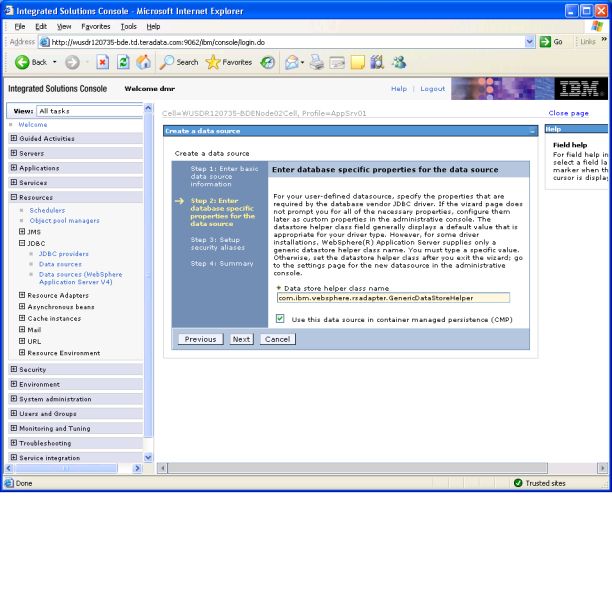Open Data sources (WebSphere Application Server V4)
Viewport: 612px width, 608px height.
click(80, 278)
